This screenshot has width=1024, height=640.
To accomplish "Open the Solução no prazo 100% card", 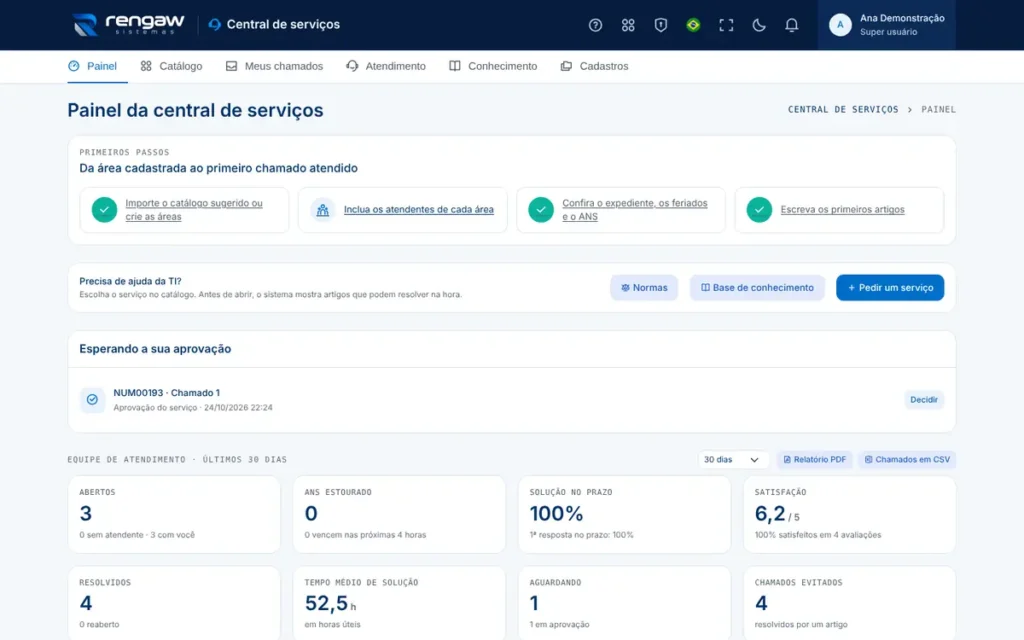I will (624, 515).
